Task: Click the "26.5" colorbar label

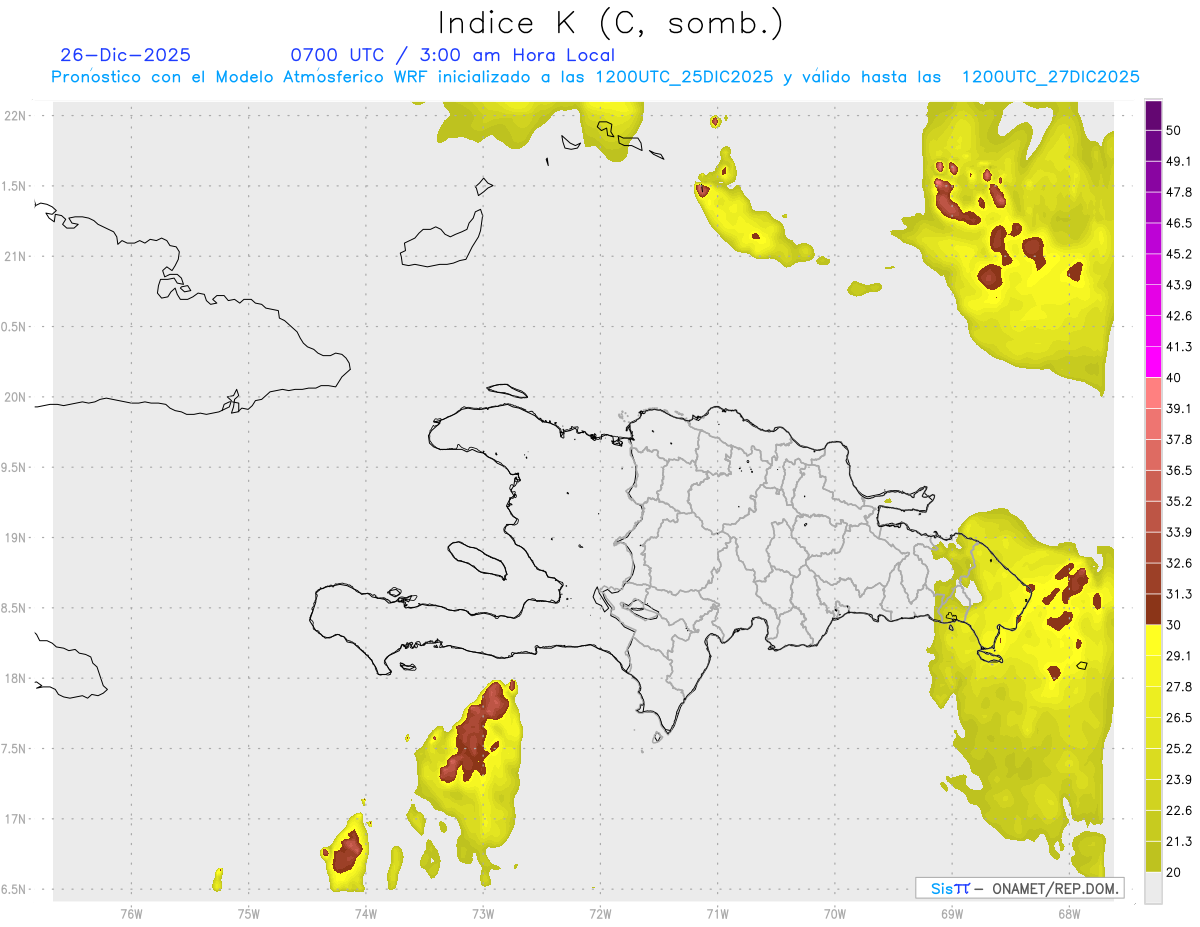Action: [1179, 717]
